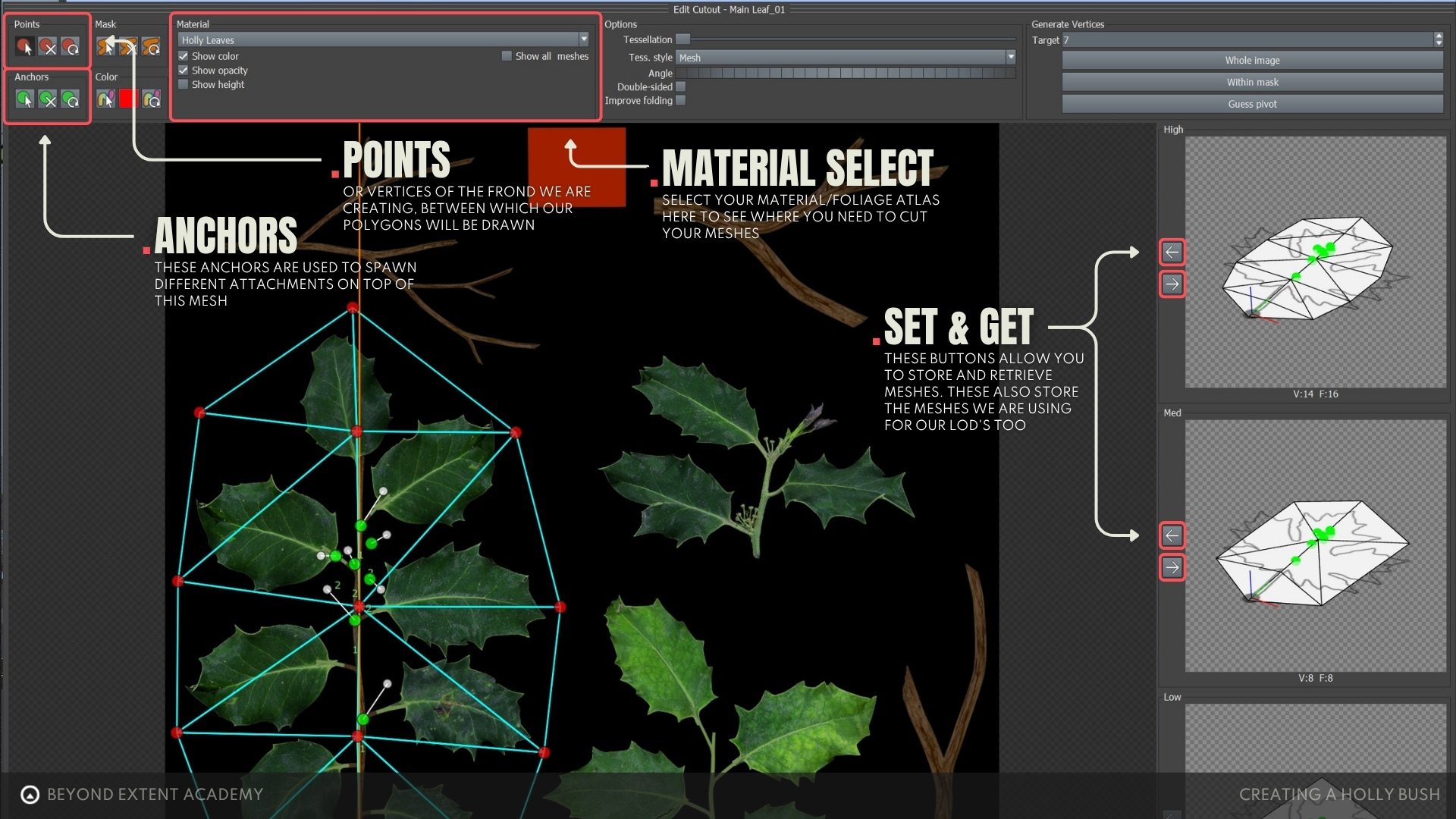1456x819 pixels.
Task: Select the Color paint cursor tool
Action: tap(105, 99)
